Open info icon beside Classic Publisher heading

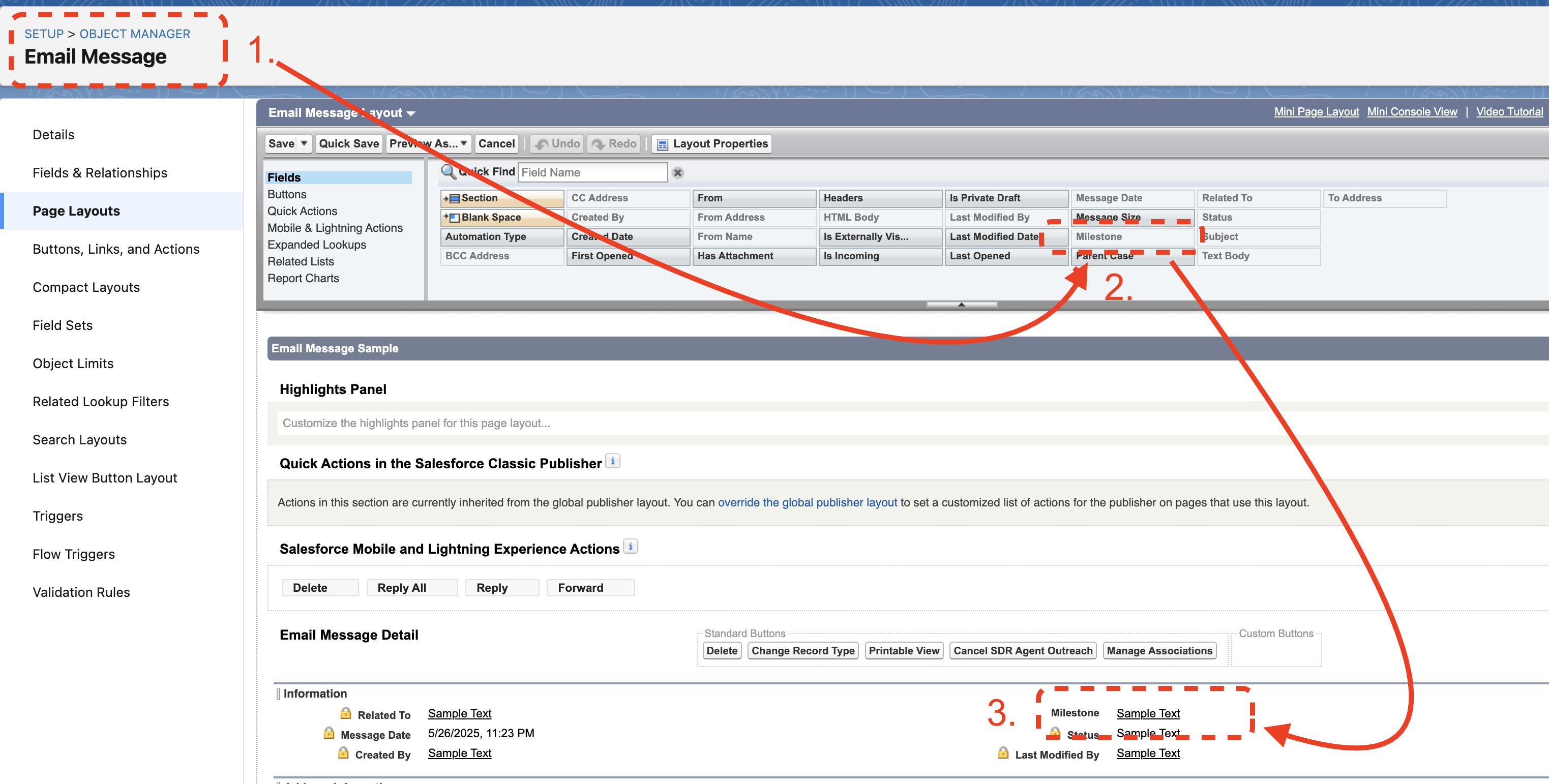coord(612,461)
